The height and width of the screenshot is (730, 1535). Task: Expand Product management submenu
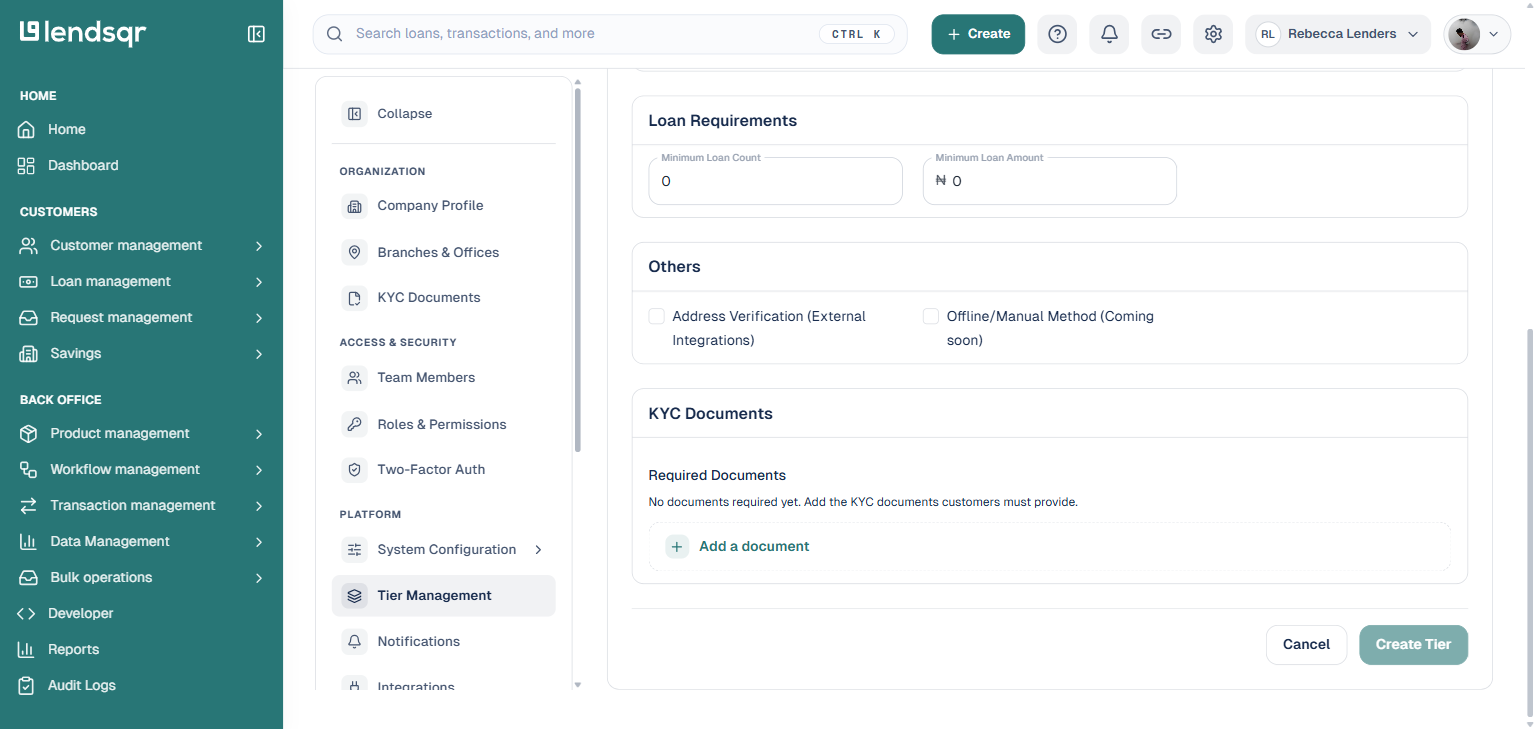point(259,434)
